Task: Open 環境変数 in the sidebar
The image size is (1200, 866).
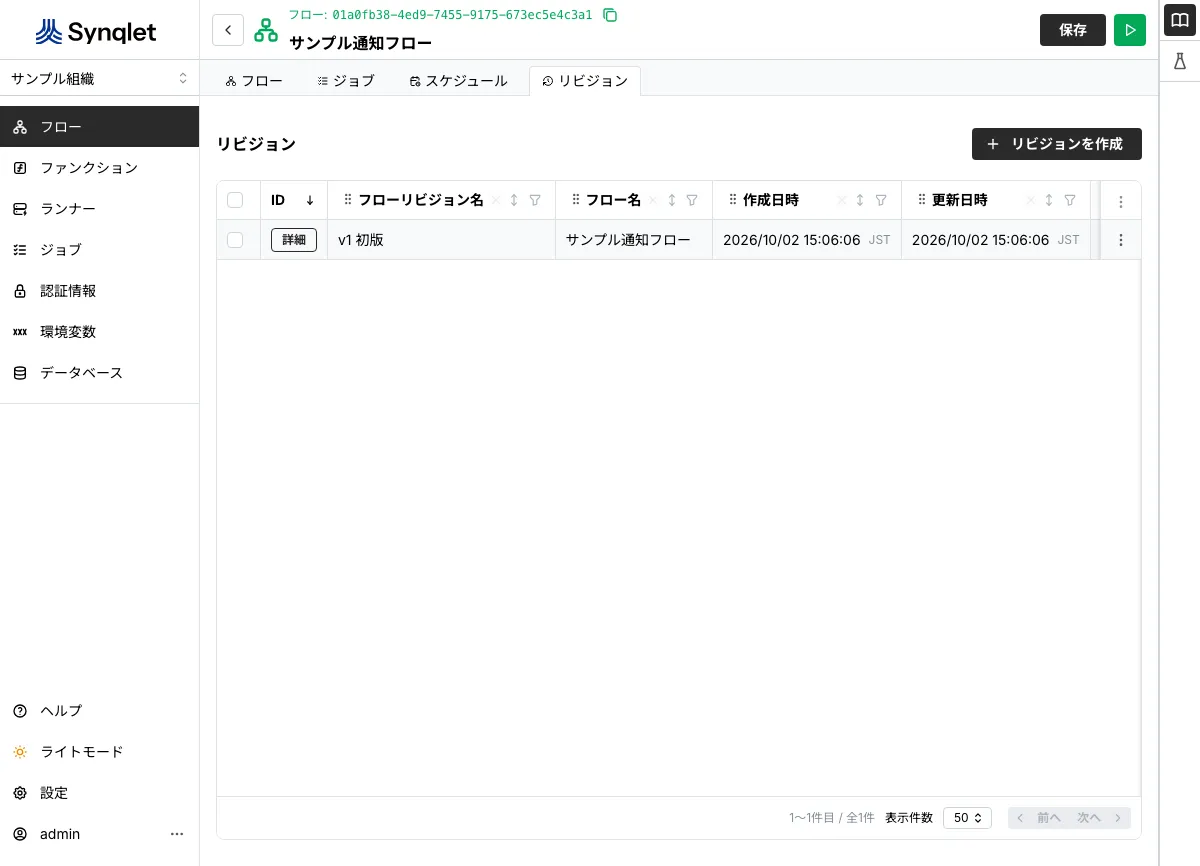Action: point(99,332)
